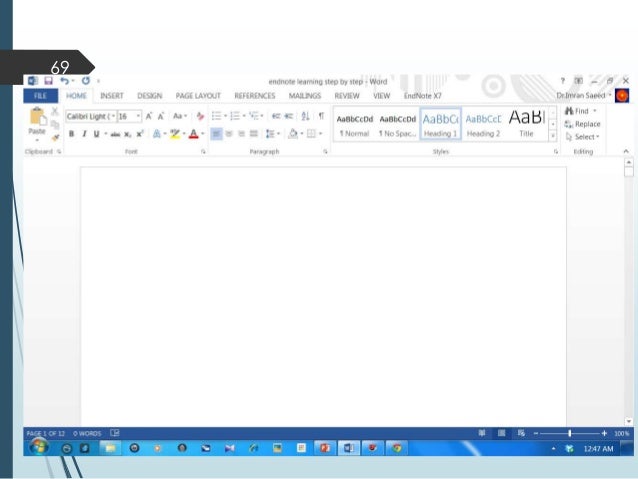
Task: Open the font size dropdown
Action: pos(138,117)
